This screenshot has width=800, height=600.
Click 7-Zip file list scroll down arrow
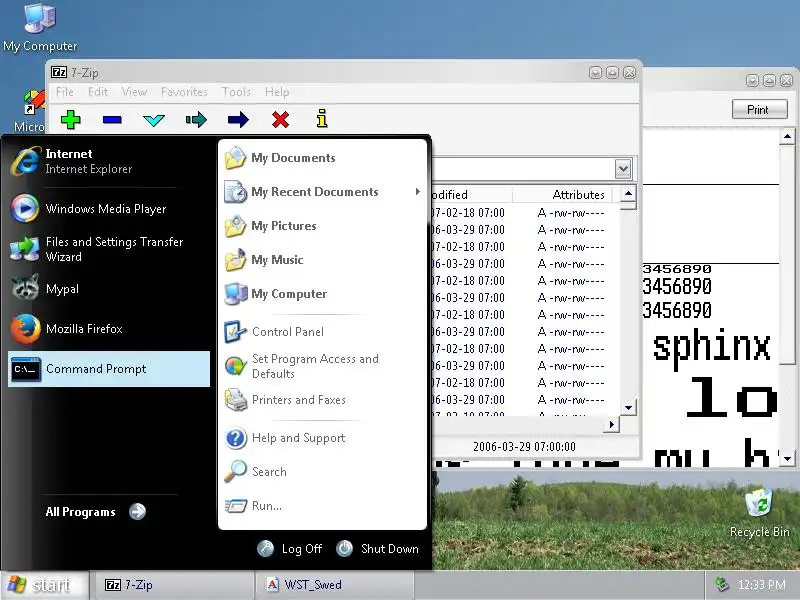629,408
